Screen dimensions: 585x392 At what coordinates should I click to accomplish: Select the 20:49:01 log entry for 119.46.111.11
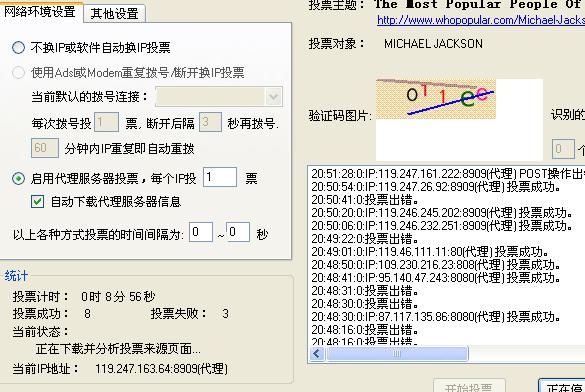[430, 252]
